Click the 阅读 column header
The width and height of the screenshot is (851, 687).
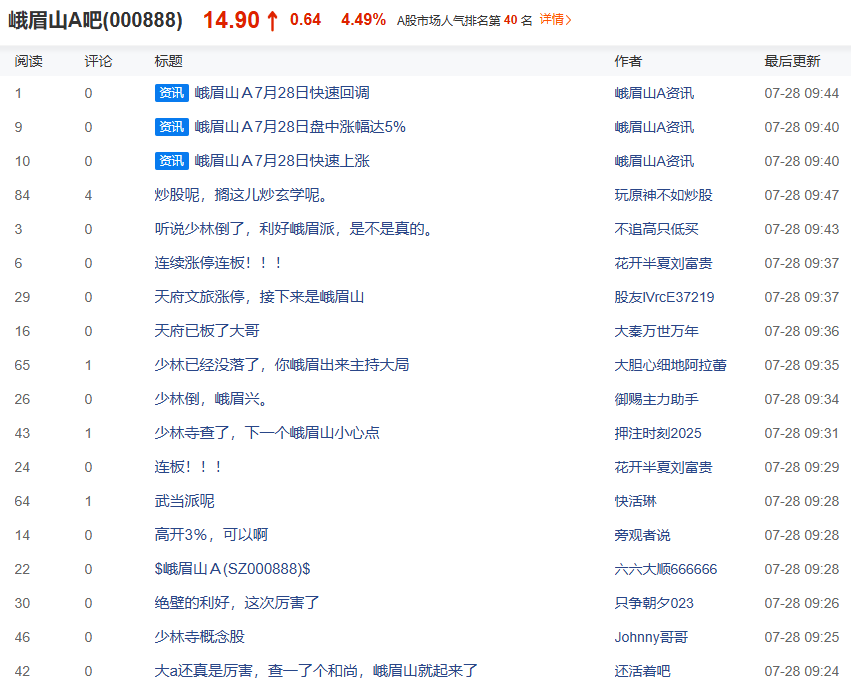[x=28, y=61]
